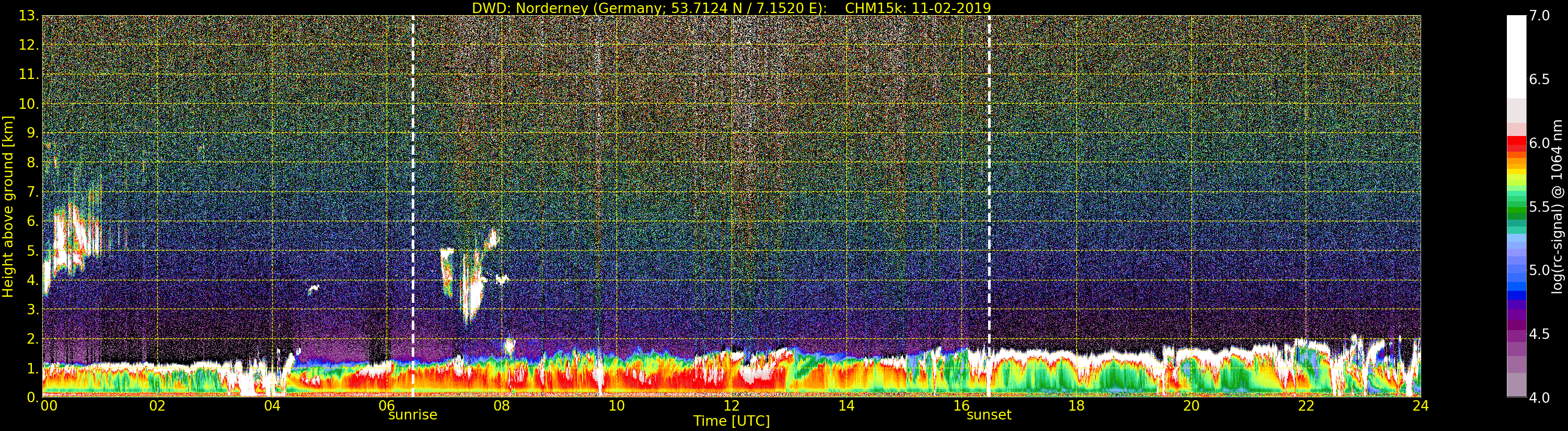Screen dimensions: 1568x431
Task: Click the time axis tick '06'
Action: [x=387, y=405]
